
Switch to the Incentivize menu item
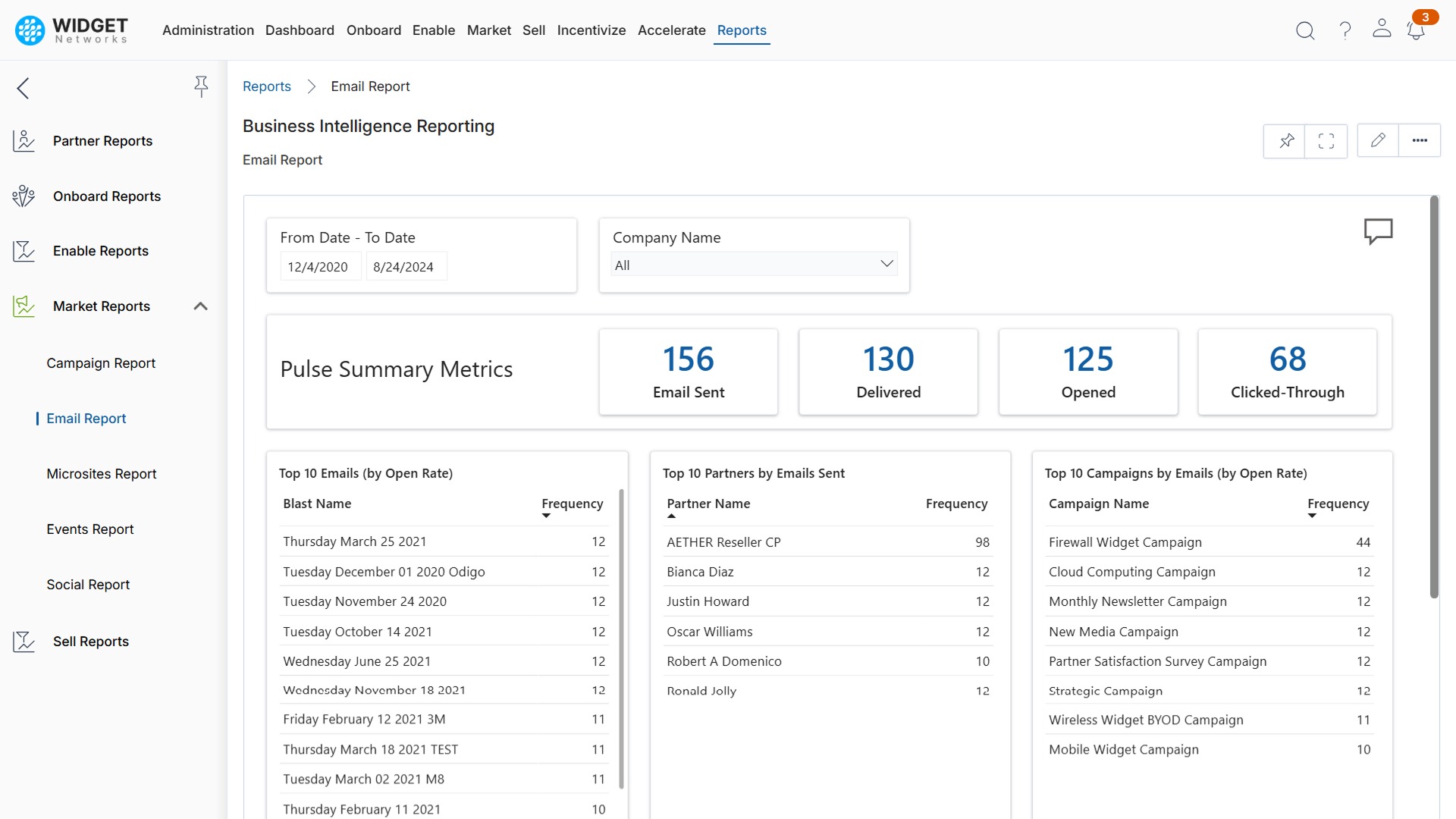coord(591,30)
